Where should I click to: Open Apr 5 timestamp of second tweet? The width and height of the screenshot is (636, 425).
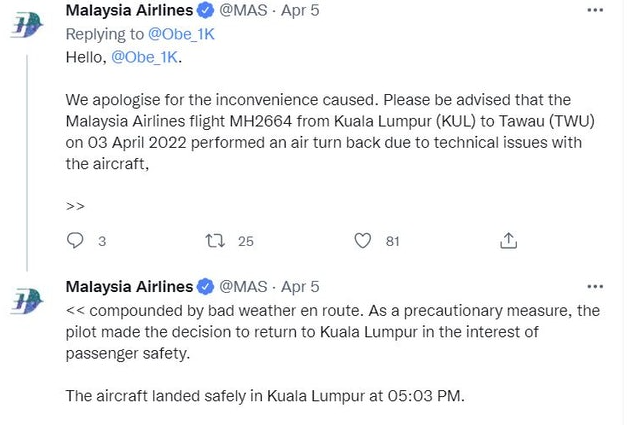[300, 287]
